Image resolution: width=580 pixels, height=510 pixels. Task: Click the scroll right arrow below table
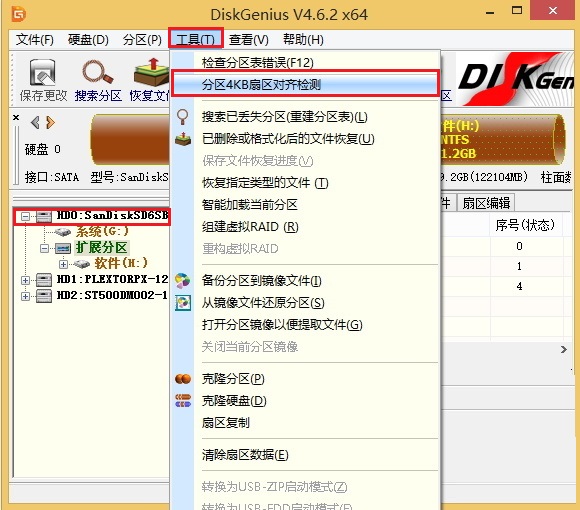pyautogui.click(x=564, y=349)
